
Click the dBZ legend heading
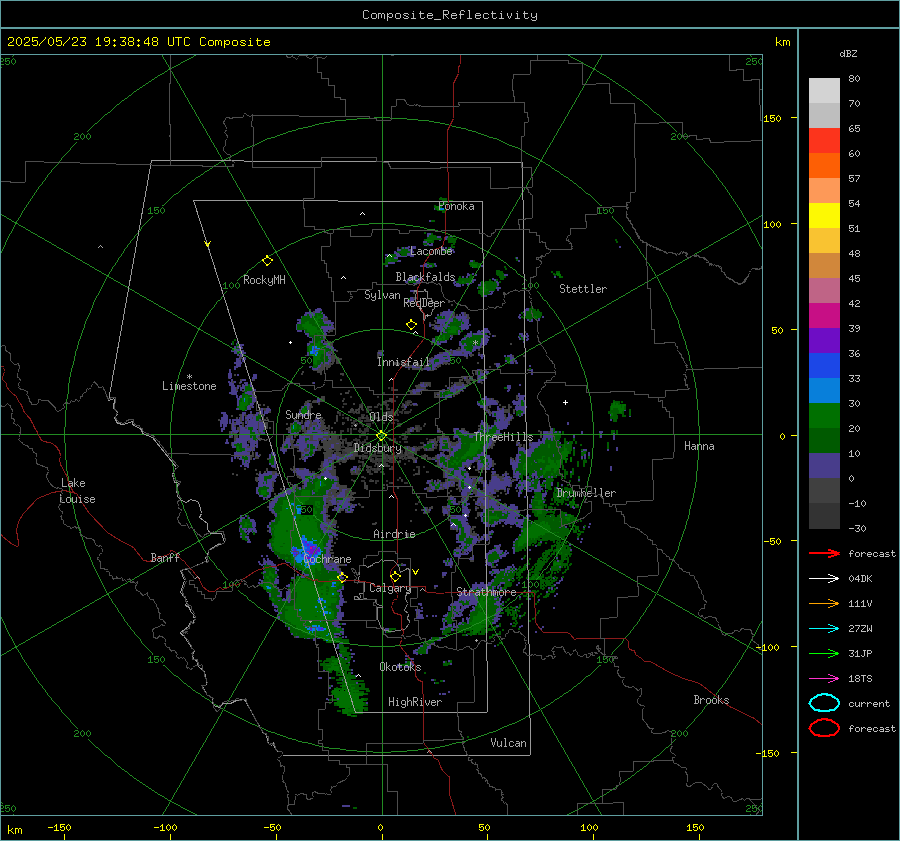(x=848, y=53)
